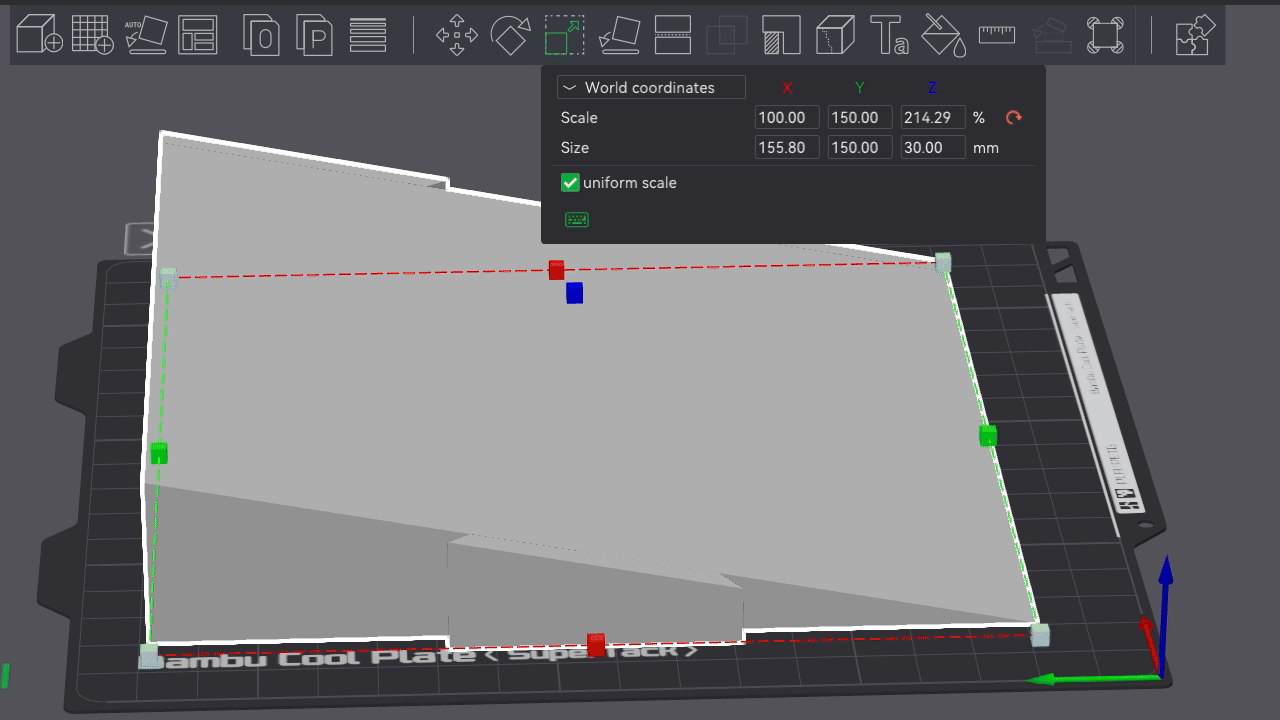Click the dimmed Mesh boolean icon
Image resolution: width=1280 pixels, height=720 pixels.
point(727,34)
